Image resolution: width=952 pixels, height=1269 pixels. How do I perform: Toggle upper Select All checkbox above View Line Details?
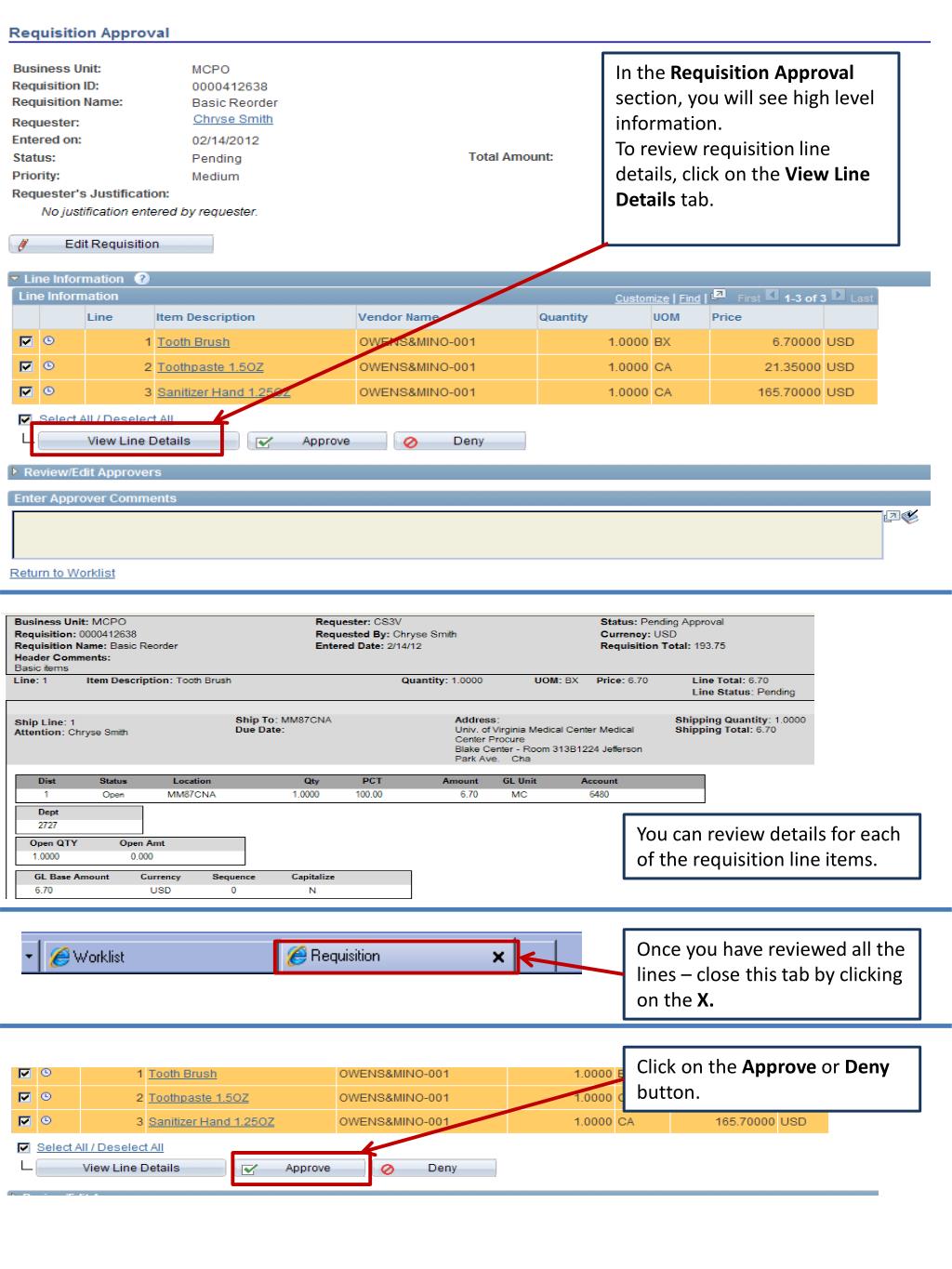click(x=25, y=419)
